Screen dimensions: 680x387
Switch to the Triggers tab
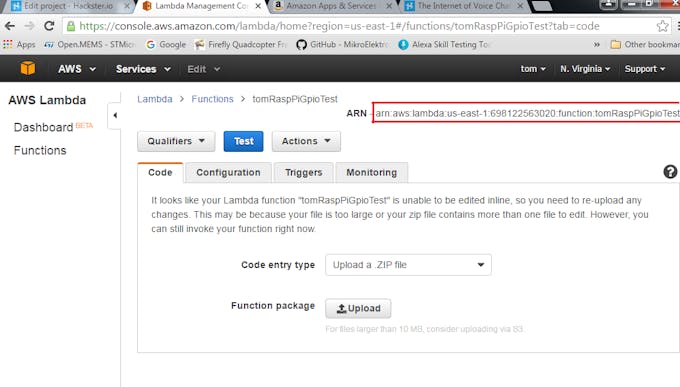(304, 172)
